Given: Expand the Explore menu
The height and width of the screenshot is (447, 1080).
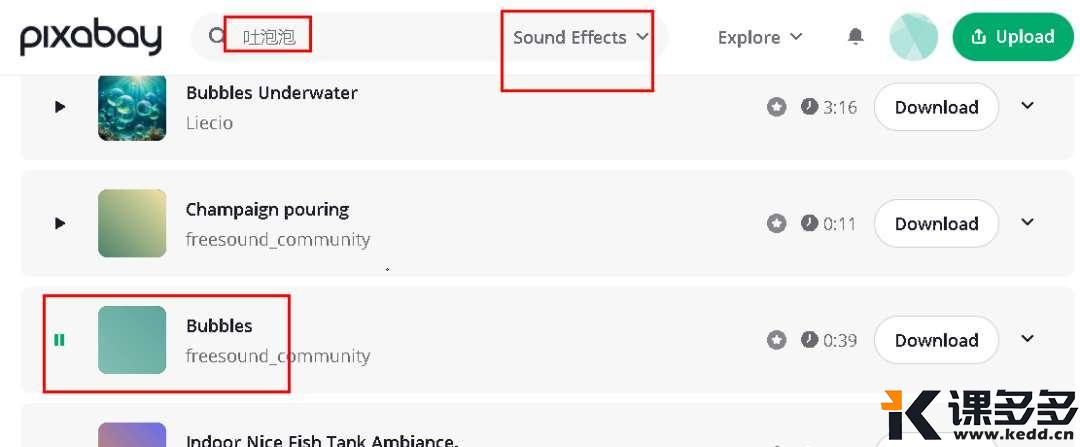Looking at the screenshot, I should point(760,37).
